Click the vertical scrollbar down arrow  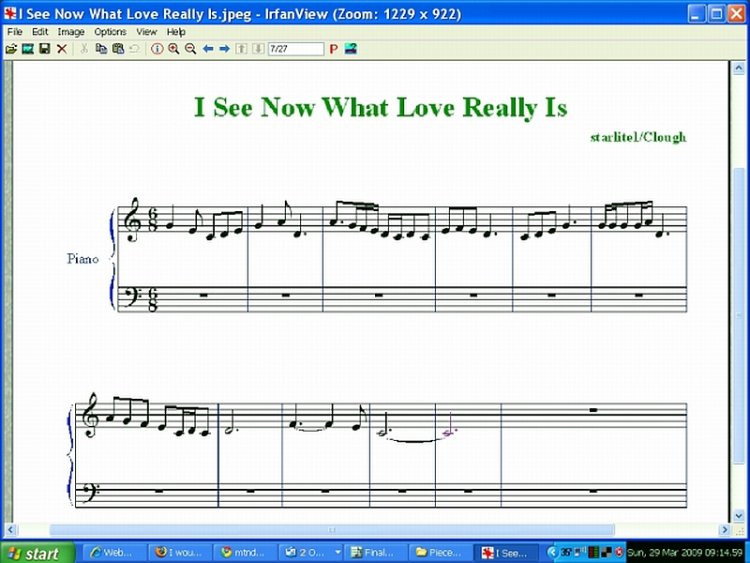pyautogui.click(x=740, y=516)
